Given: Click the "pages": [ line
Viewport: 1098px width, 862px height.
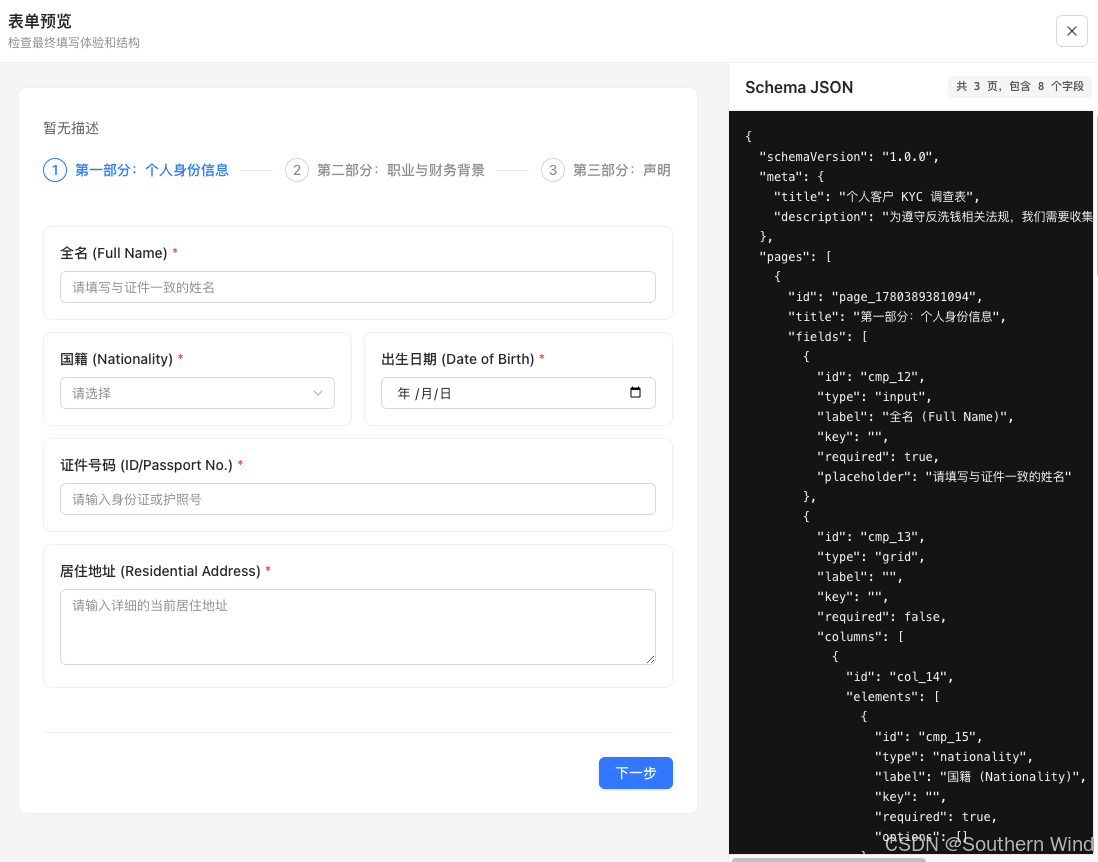Looking at the screenshot, I should click(795, 257).
